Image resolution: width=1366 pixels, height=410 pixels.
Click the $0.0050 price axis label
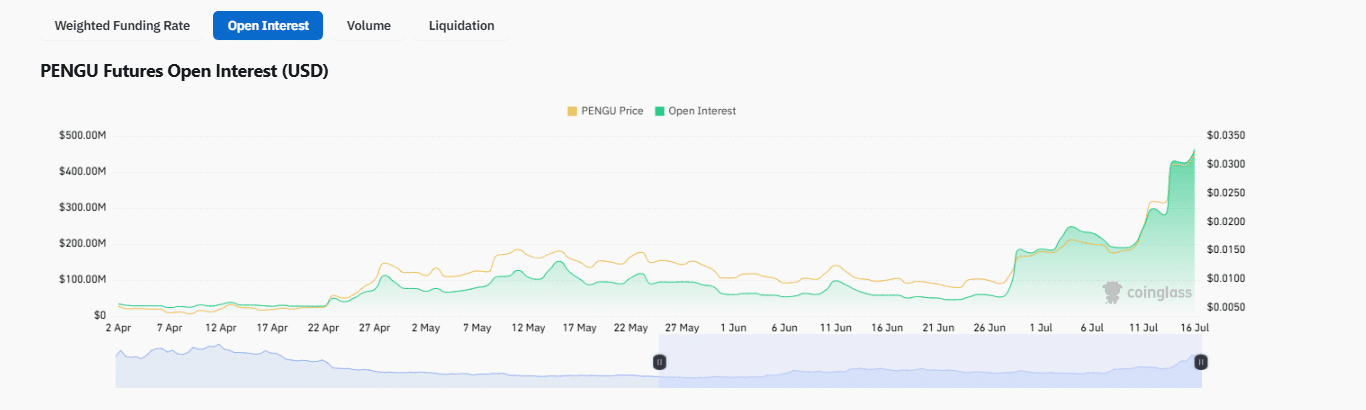[1226, 307]
